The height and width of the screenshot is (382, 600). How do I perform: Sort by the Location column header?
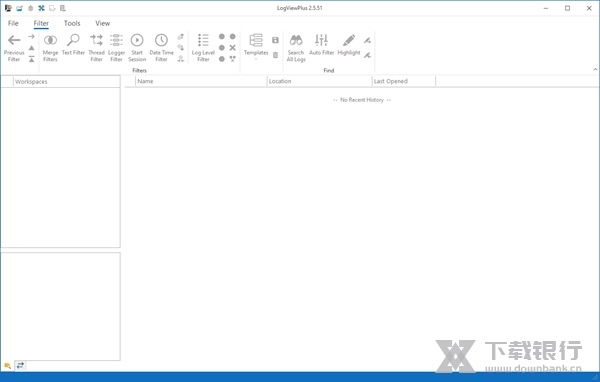319,81
